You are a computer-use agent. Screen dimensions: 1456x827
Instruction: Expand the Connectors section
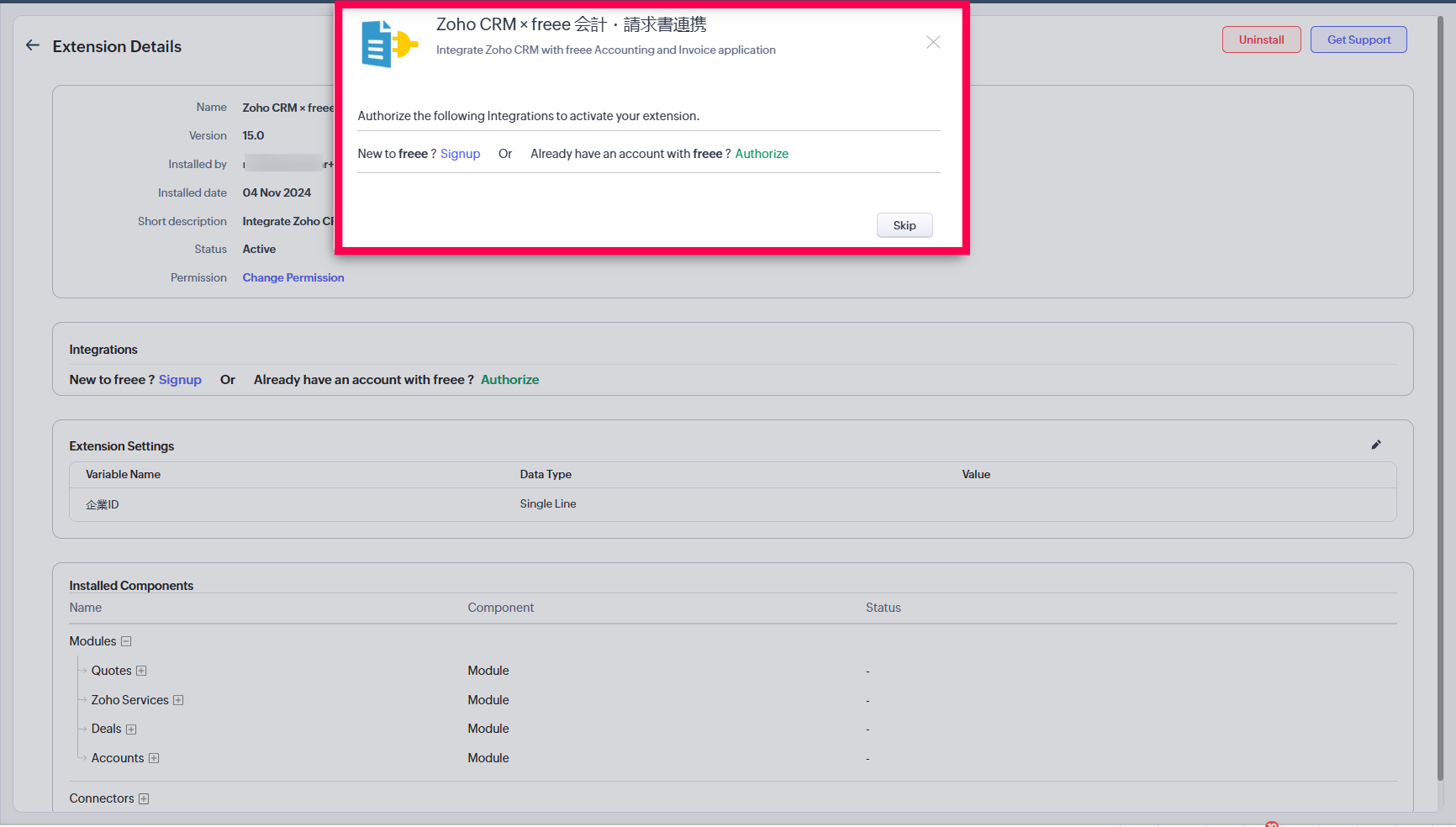pos(144,798)
